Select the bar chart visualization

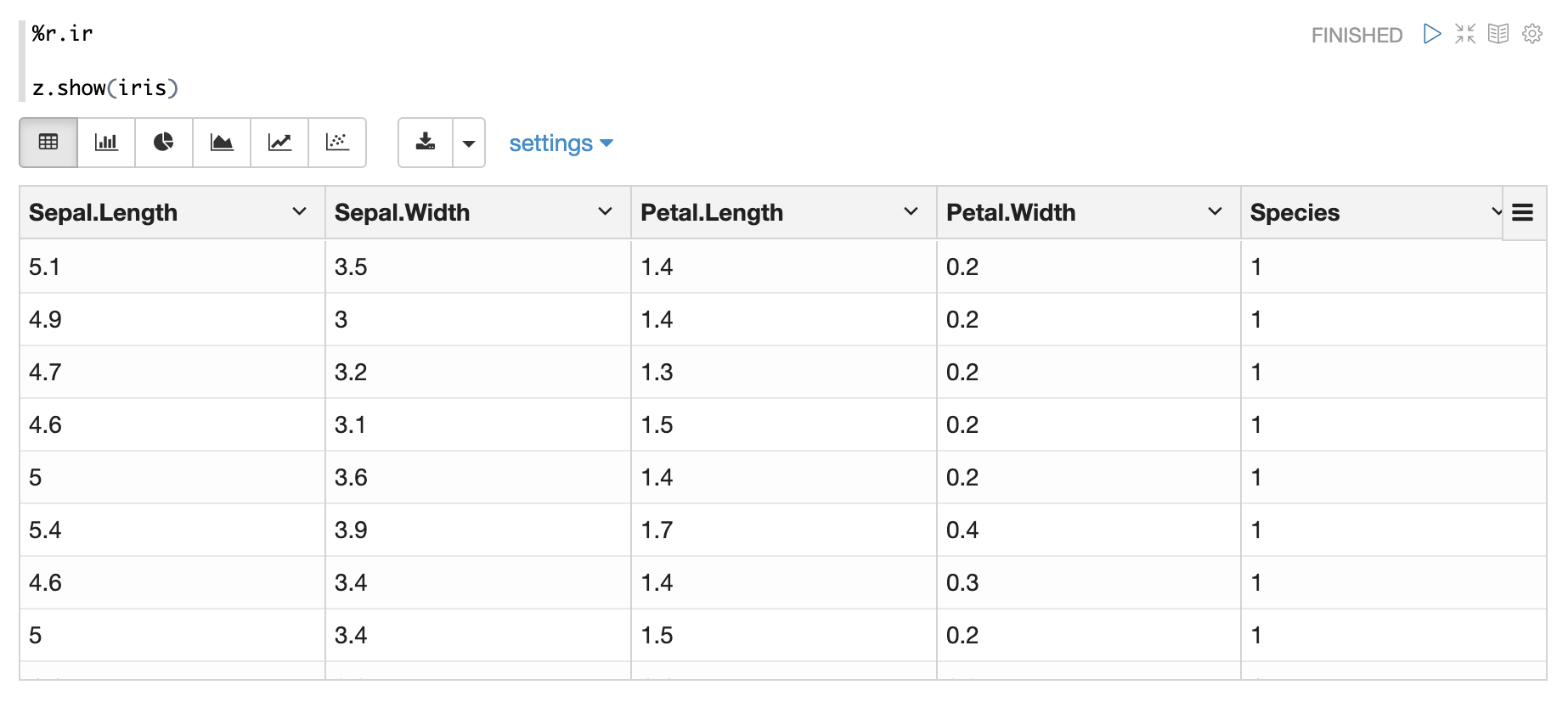pos(106,143)
